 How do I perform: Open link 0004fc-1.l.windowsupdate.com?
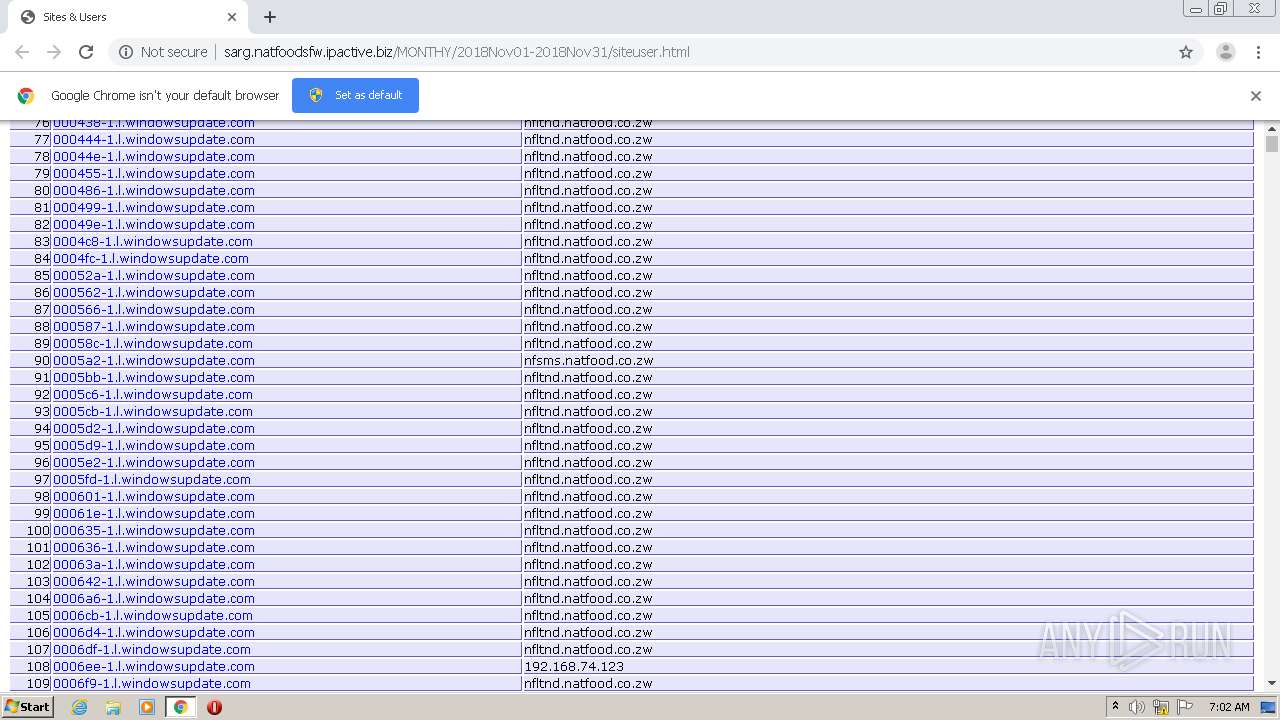[x=151, y=258]
